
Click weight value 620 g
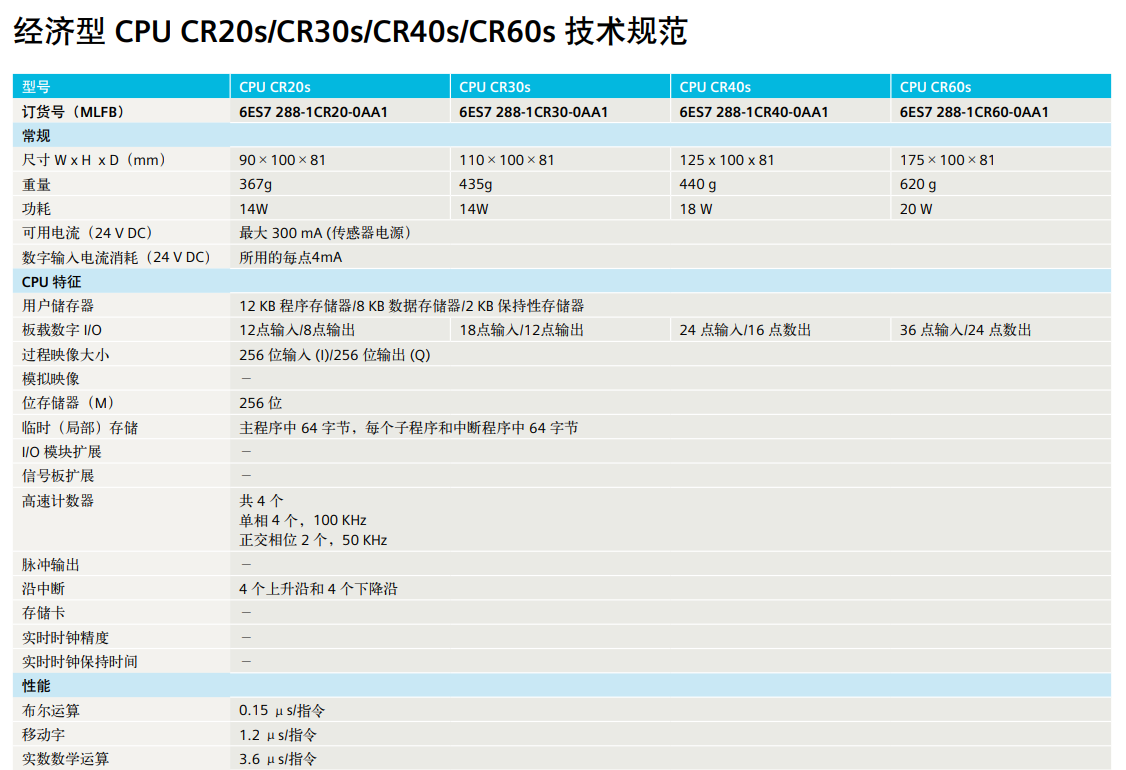[918, 185]
